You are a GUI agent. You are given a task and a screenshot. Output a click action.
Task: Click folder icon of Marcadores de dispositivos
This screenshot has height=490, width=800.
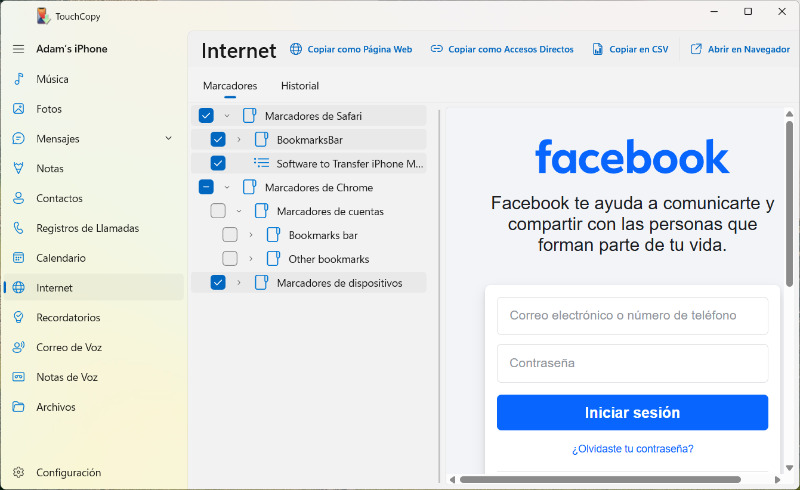(261, 282)
